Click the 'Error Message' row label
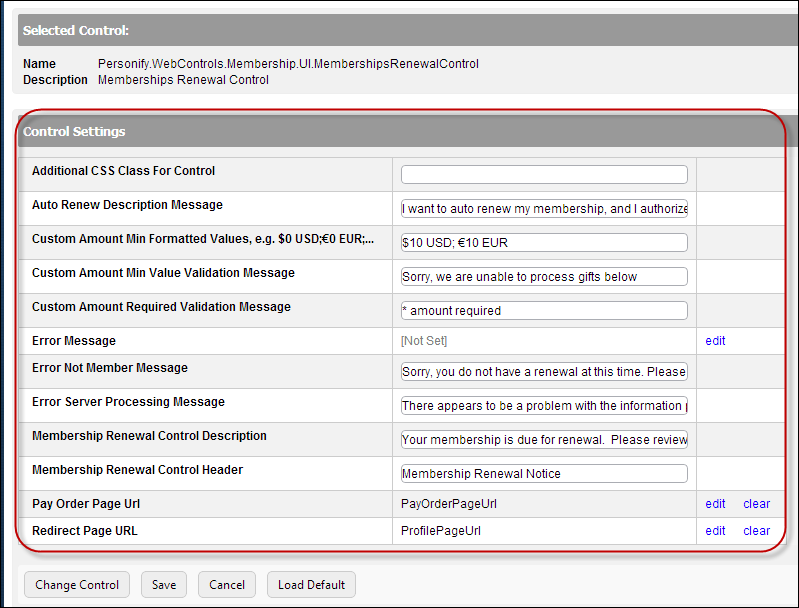Viewport: 799px width, 608px height. click(x=74, y=340)
